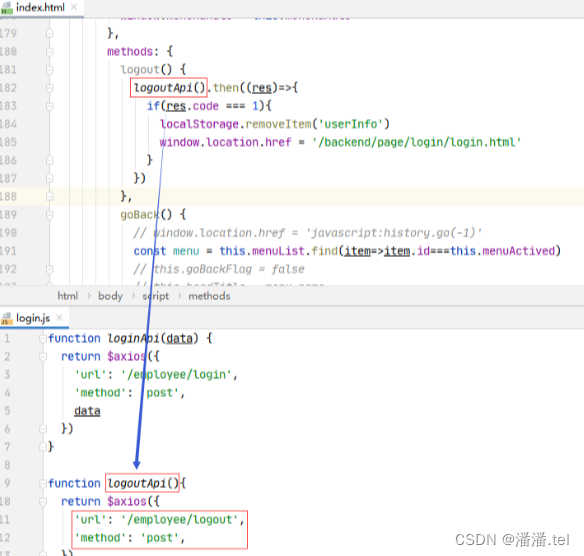Click the HTML file icon on index.html tab
Image resolution: width=584 pixels, height=556 pixels.
click(x=7, y=8)
